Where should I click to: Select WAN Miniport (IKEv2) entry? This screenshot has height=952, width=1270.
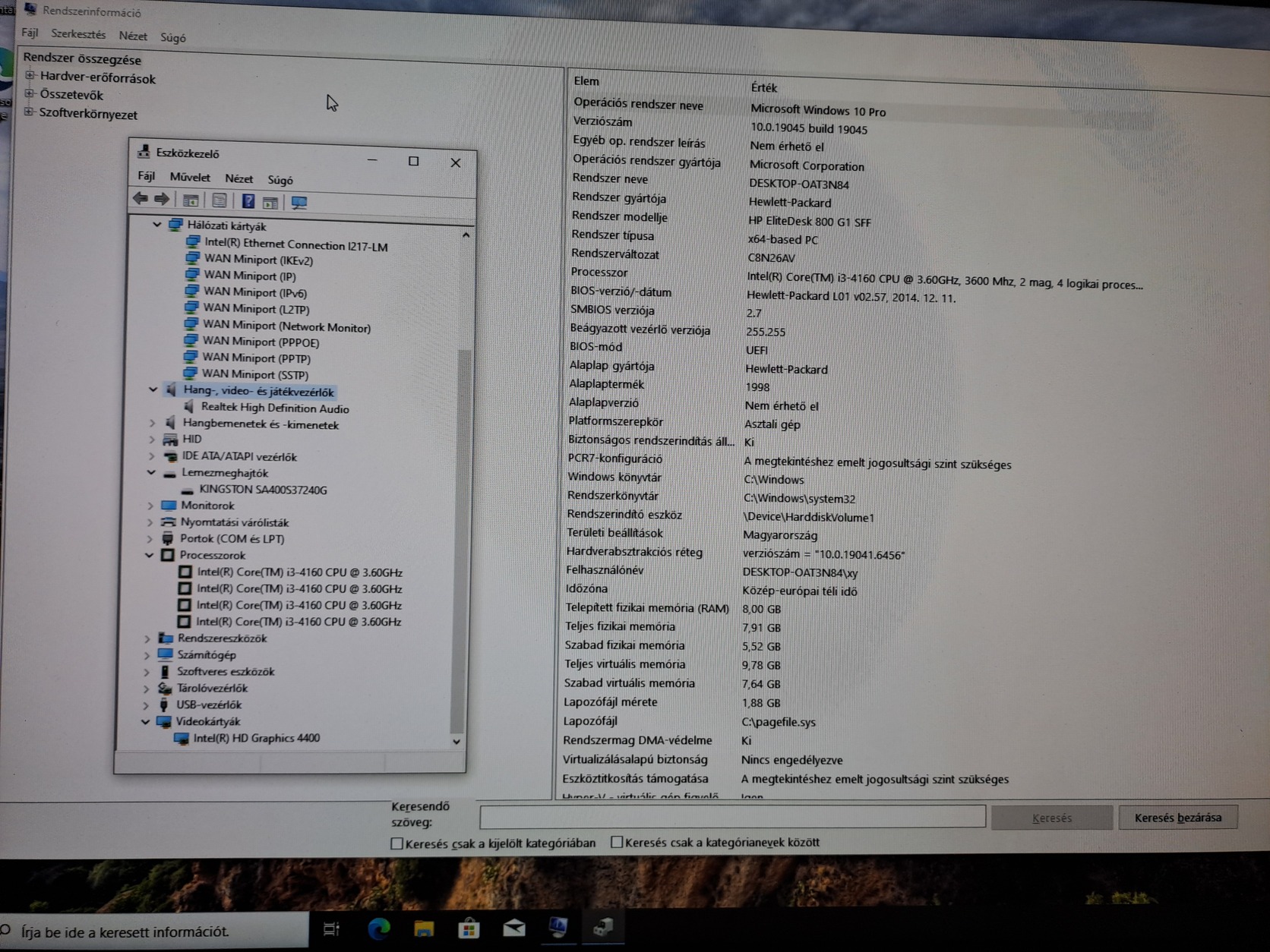point(258,260)
